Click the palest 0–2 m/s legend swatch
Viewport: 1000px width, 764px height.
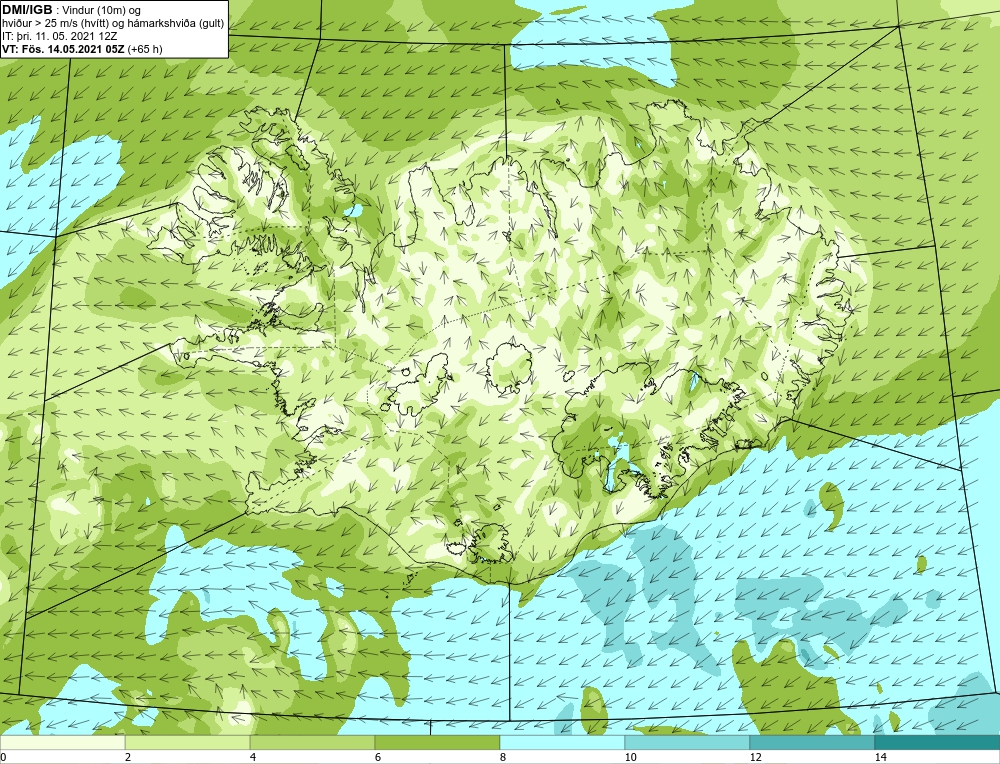pos(62,743)
